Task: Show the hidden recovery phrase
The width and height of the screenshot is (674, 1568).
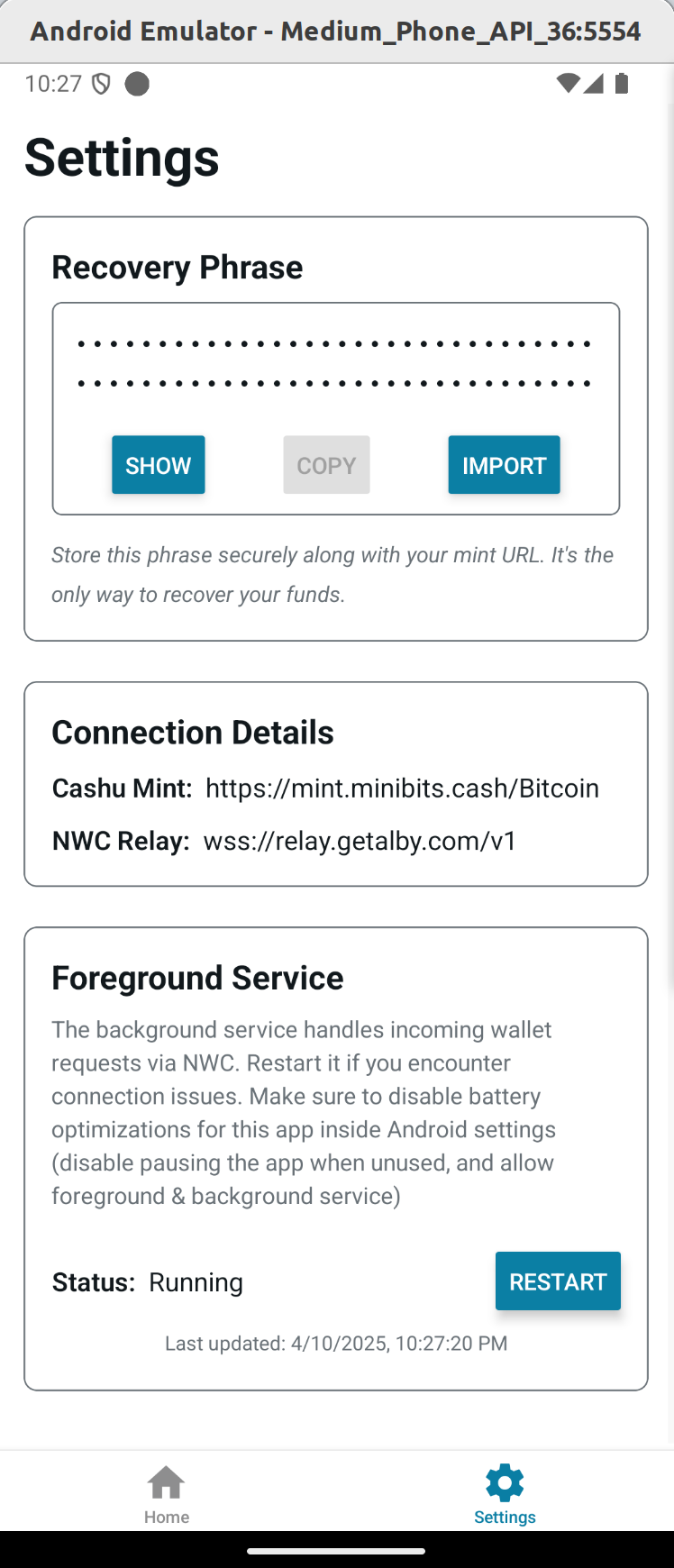Action: (159, 465)
